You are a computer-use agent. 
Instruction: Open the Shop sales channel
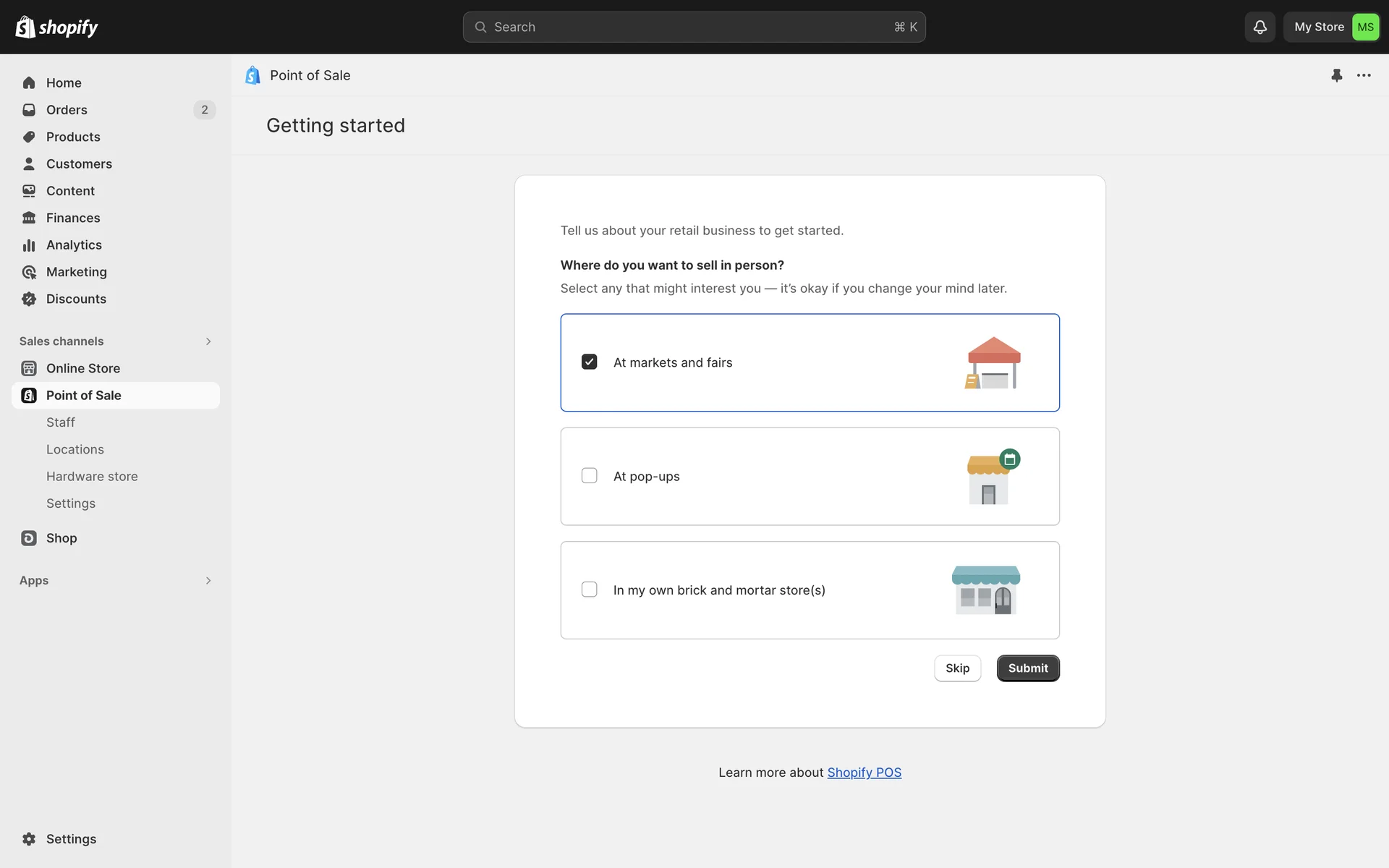click(x=61, y=538)
